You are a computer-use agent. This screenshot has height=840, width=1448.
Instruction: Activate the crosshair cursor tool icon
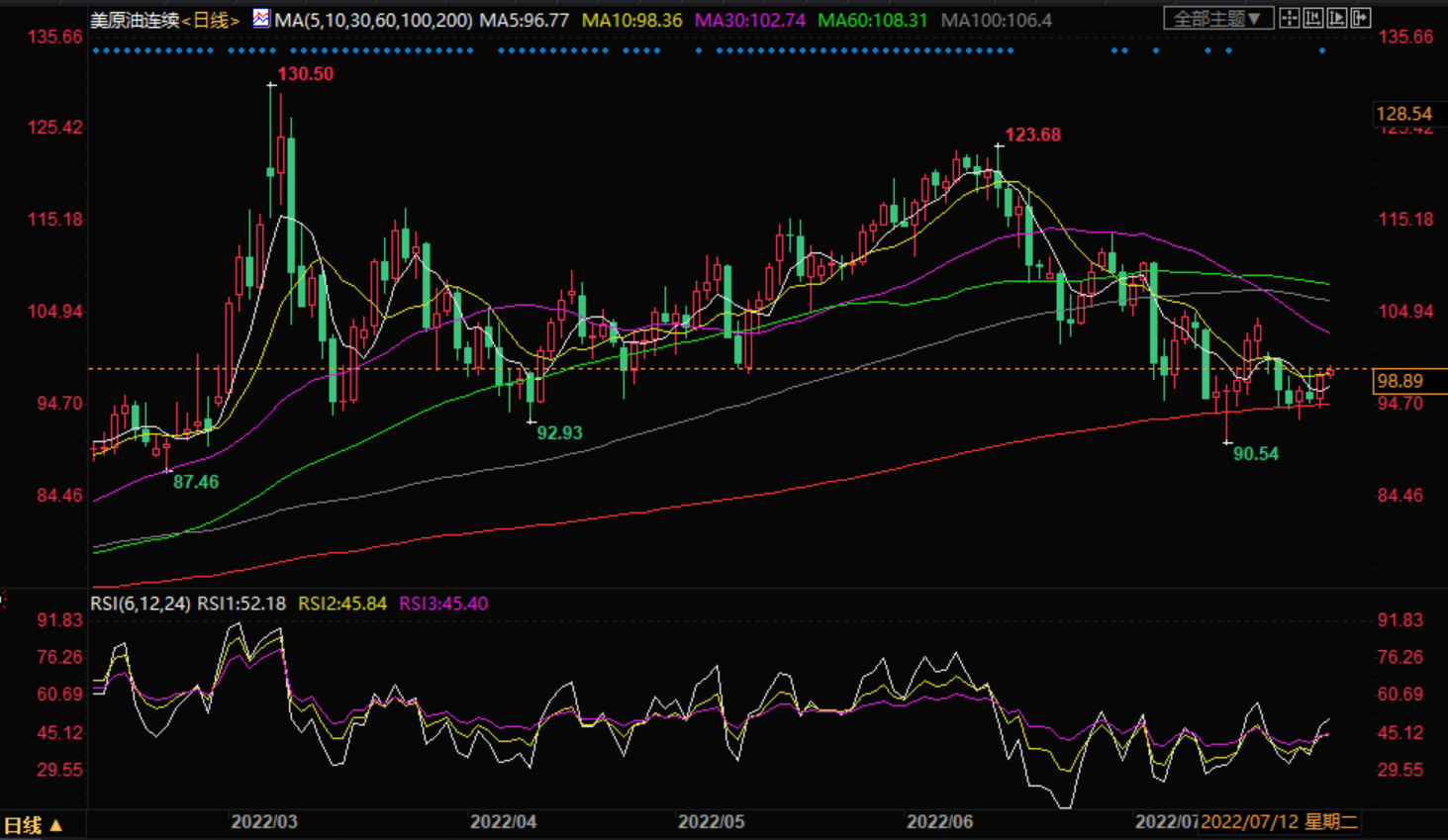[1290, 19]
